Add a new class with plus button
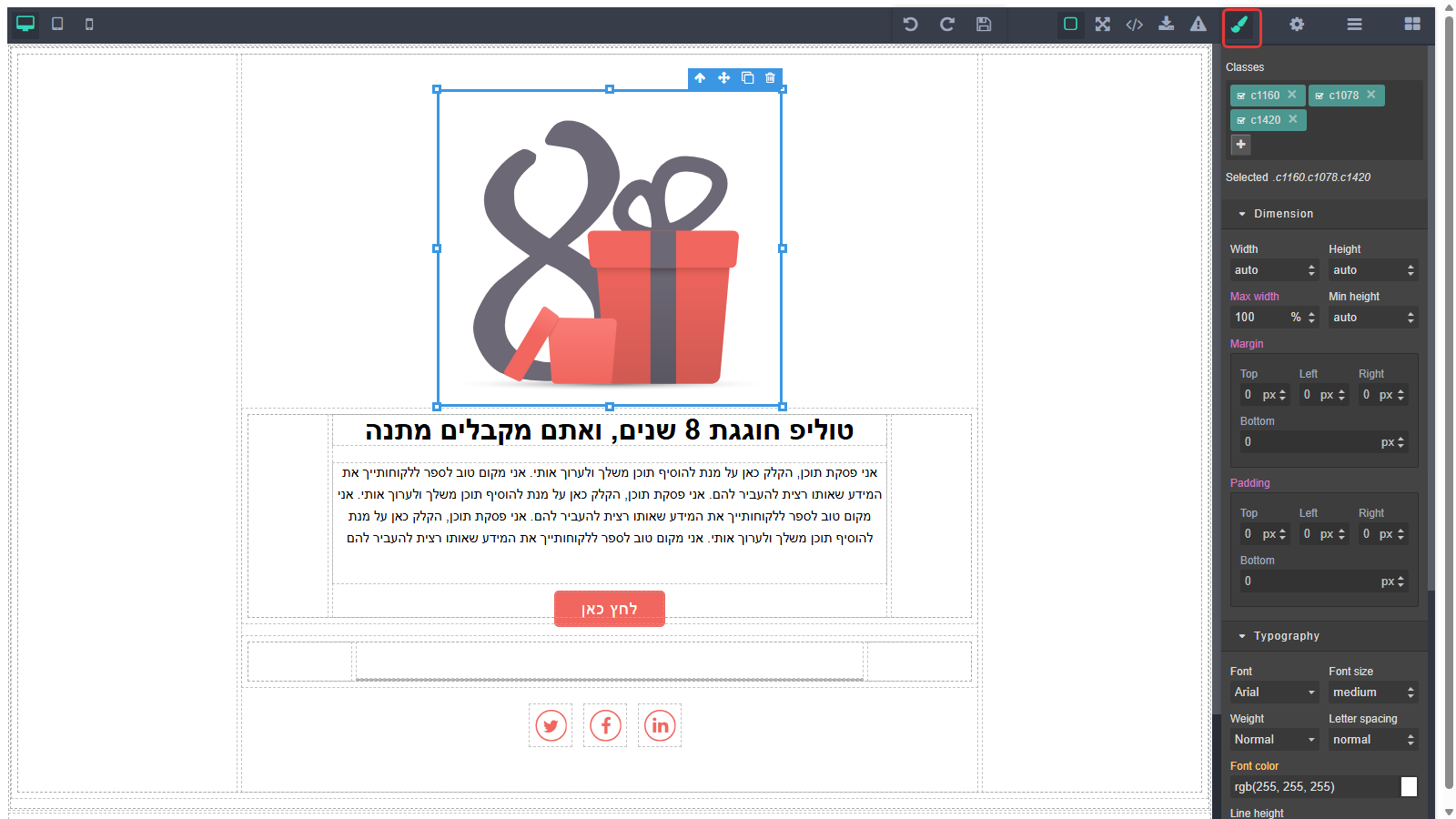 point(1240,145)
